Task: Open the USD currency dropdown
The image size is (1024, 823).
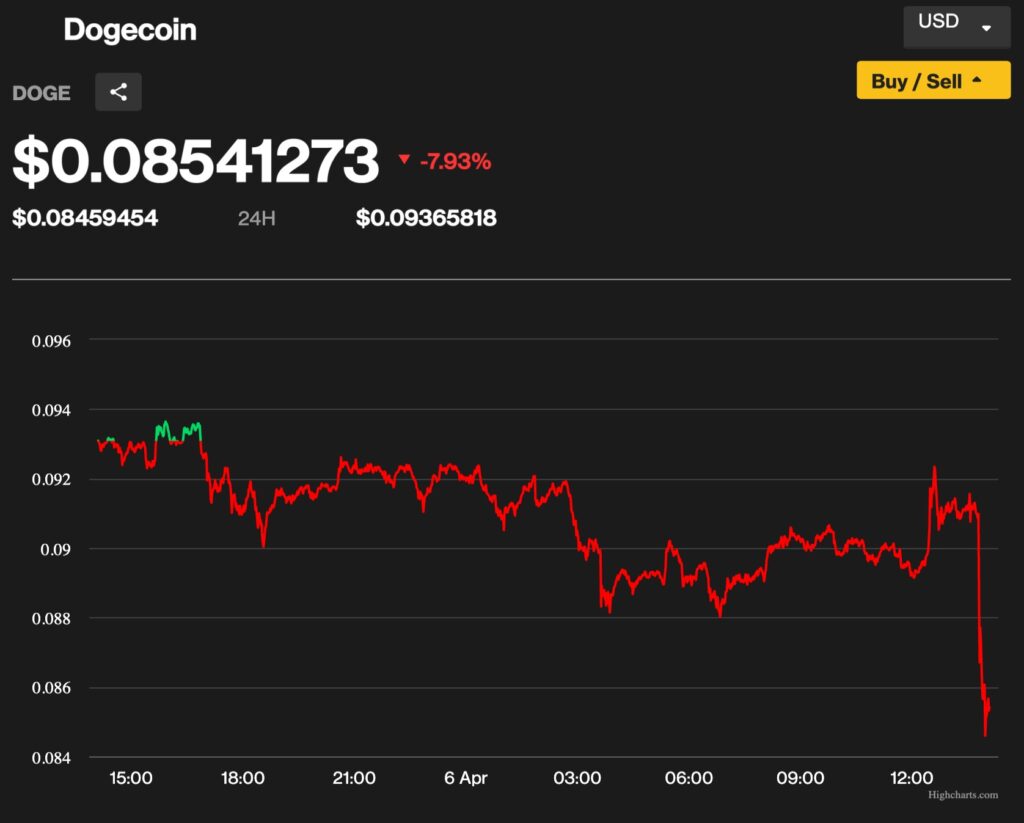Action: (x=956, y=24)
